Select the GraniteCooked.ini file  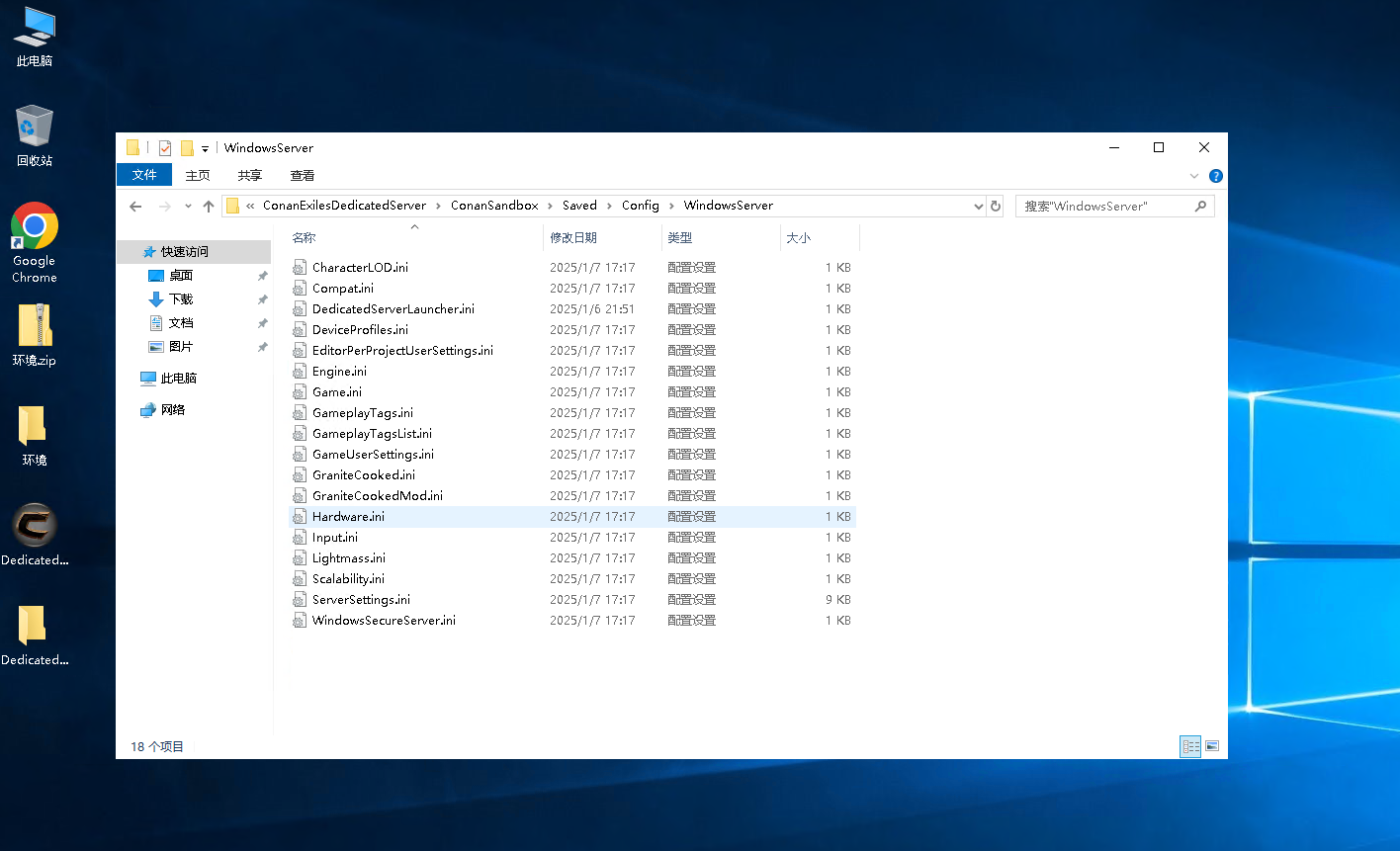[364, 475]
